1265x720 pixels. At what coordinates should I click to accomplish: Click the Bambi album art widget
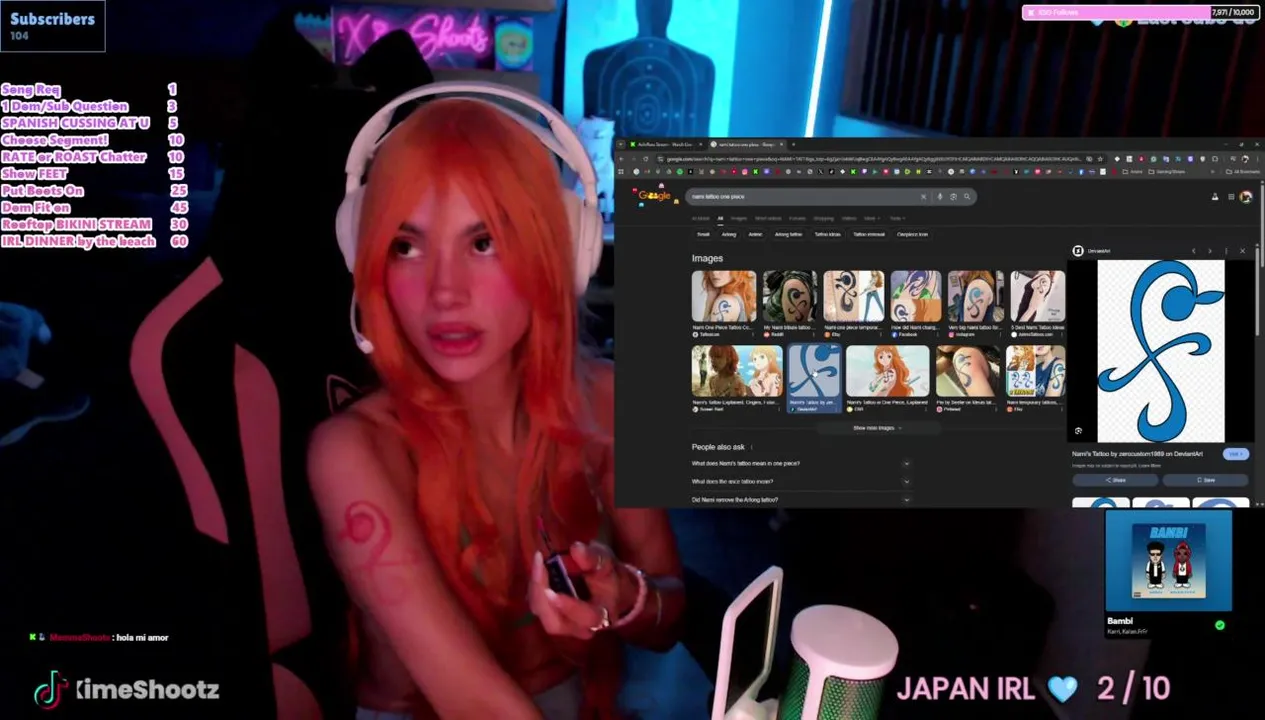1168,560
